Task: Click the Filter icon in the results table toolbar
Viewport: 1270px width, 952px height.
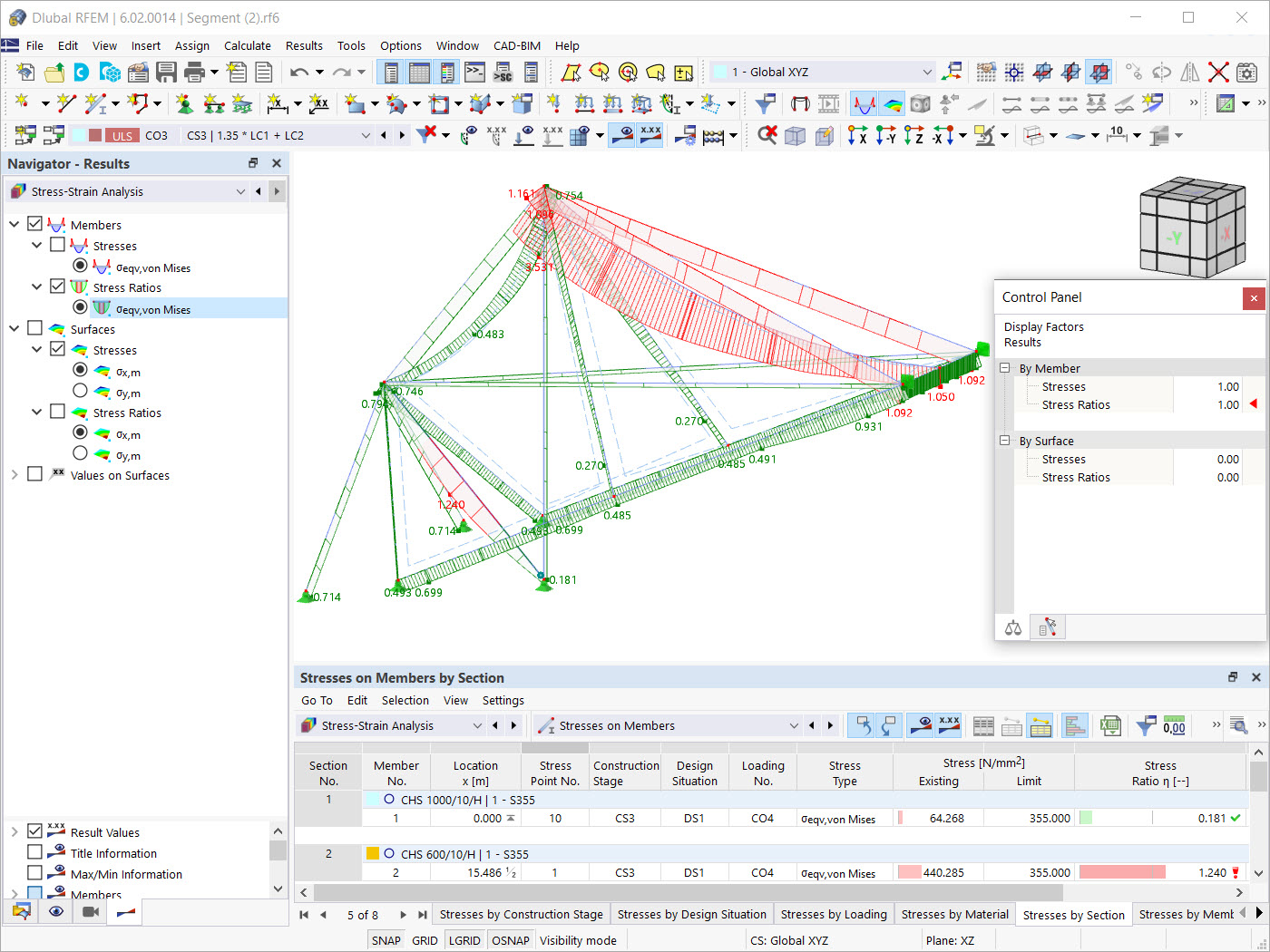Action: point(1145,725)
